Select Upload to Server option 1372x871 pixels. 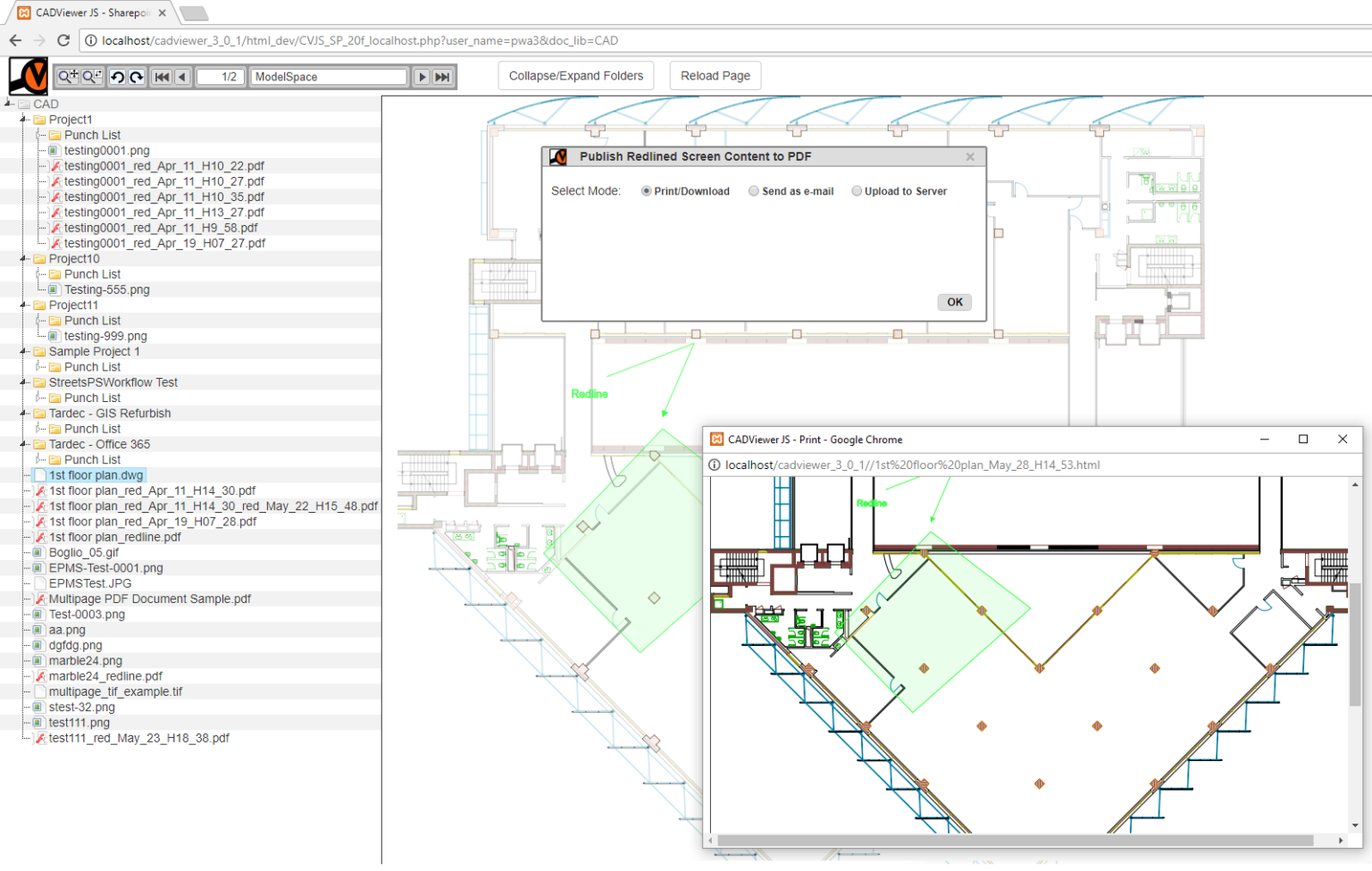click(857, 191)
